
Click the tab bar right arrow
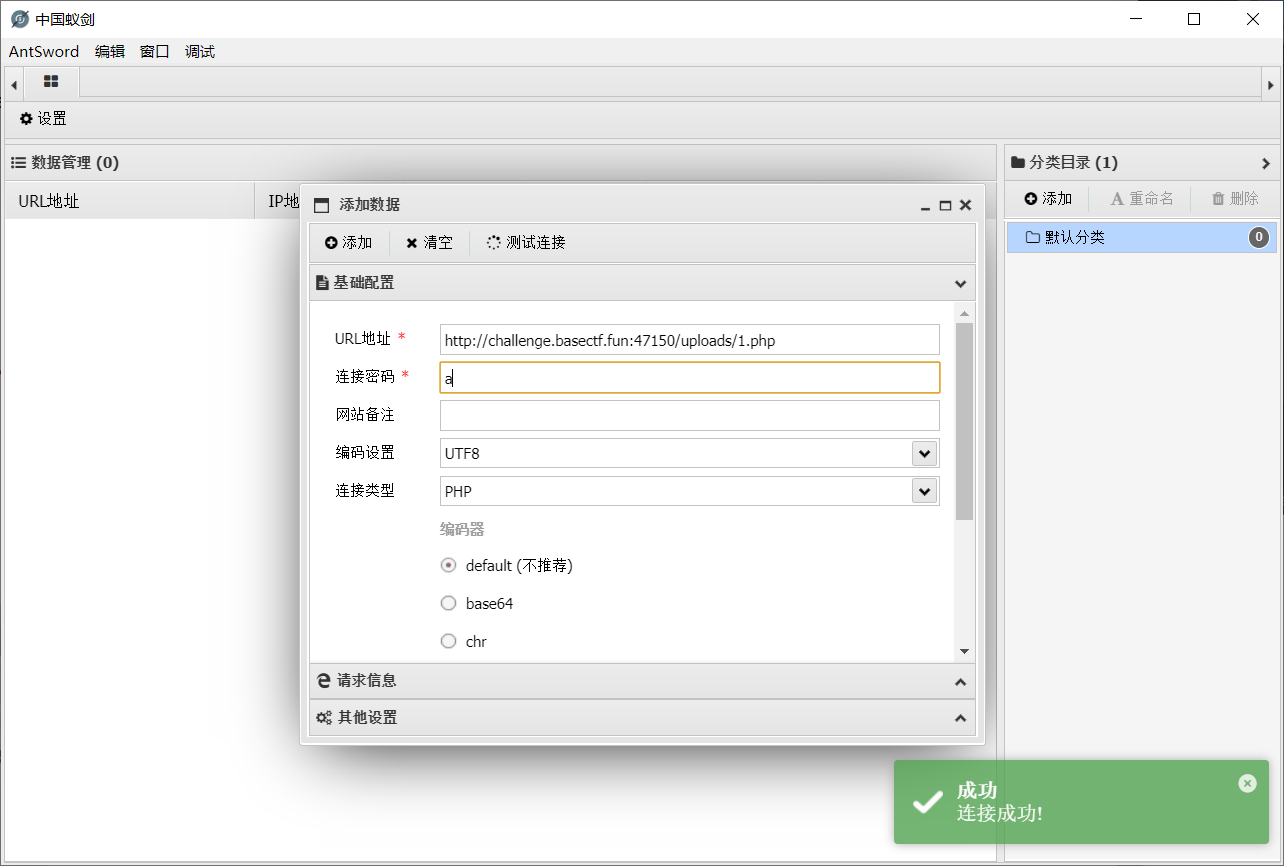click(1271, 85)
